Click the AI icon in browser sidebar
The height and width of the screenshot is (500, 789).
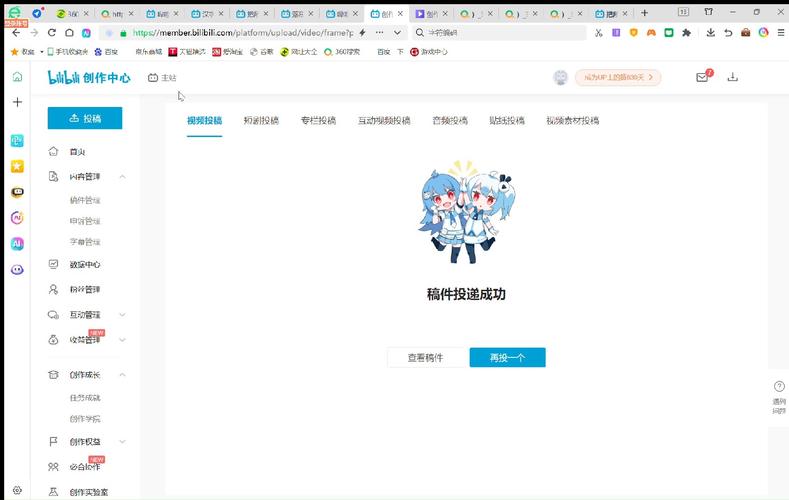(x=17, y=243)
